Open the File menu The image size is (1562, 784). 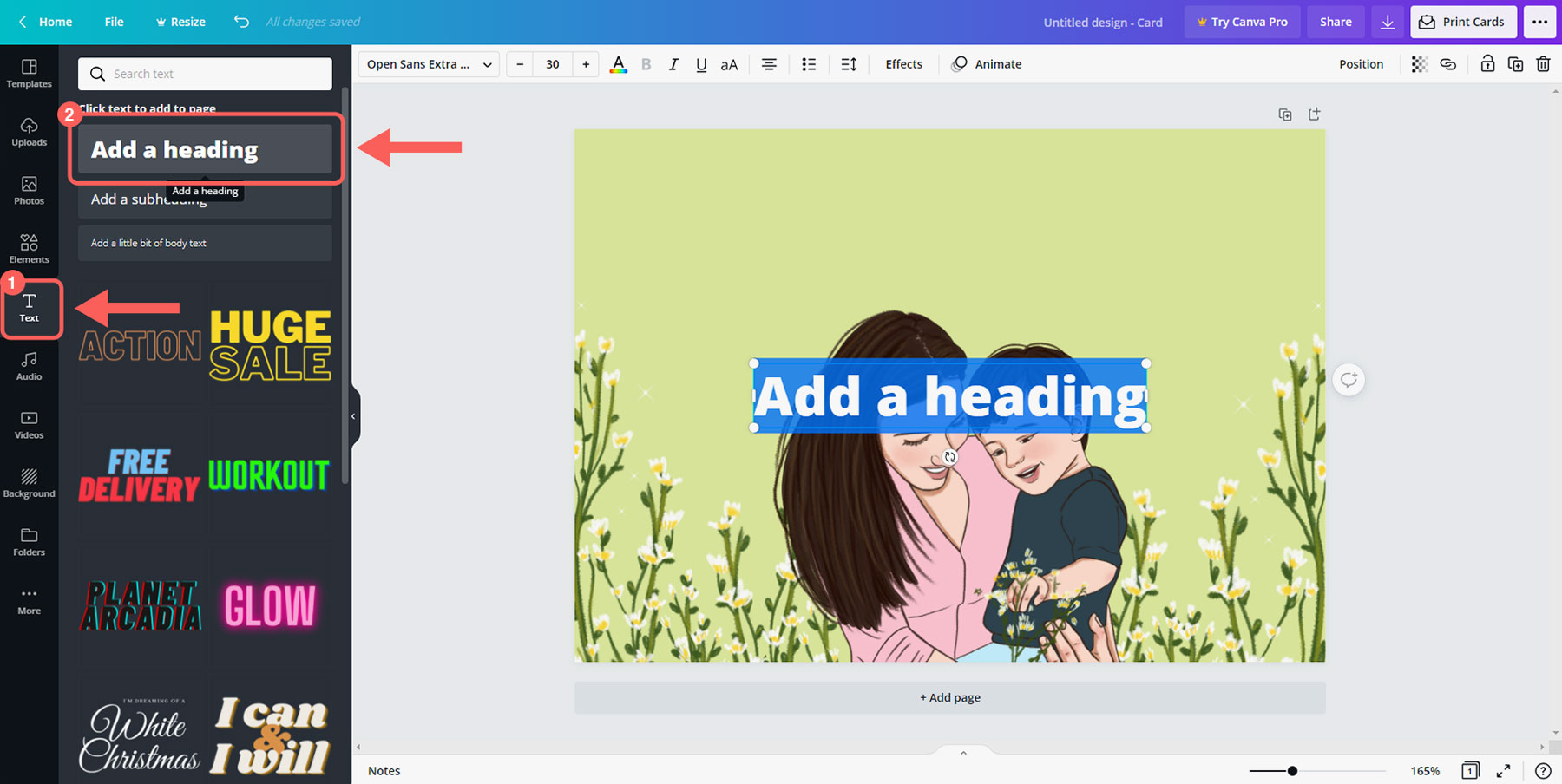coord(114,22)
